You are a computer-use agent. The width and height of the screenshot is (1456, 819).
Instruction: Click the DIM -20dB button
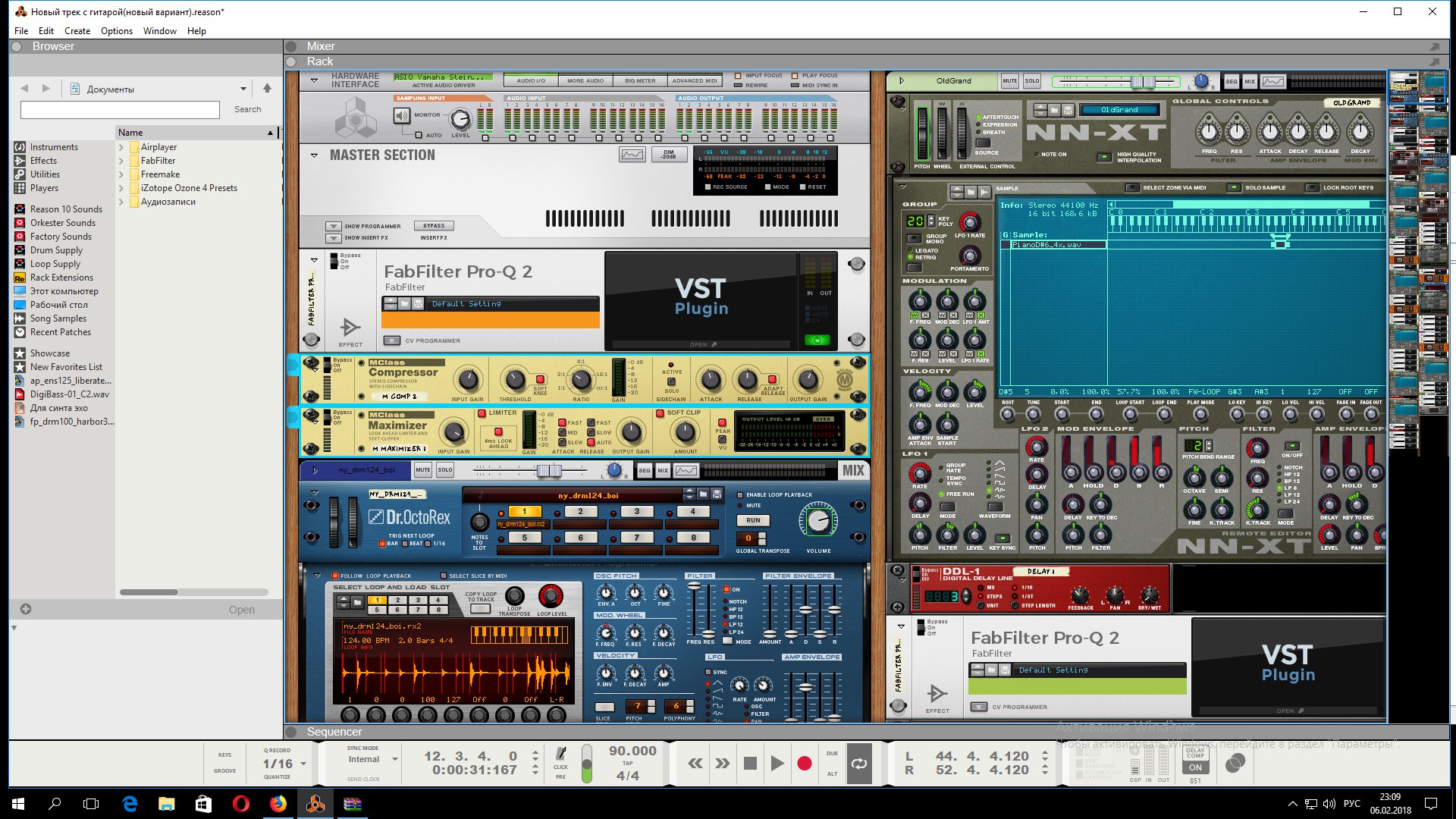coord(669,155)
